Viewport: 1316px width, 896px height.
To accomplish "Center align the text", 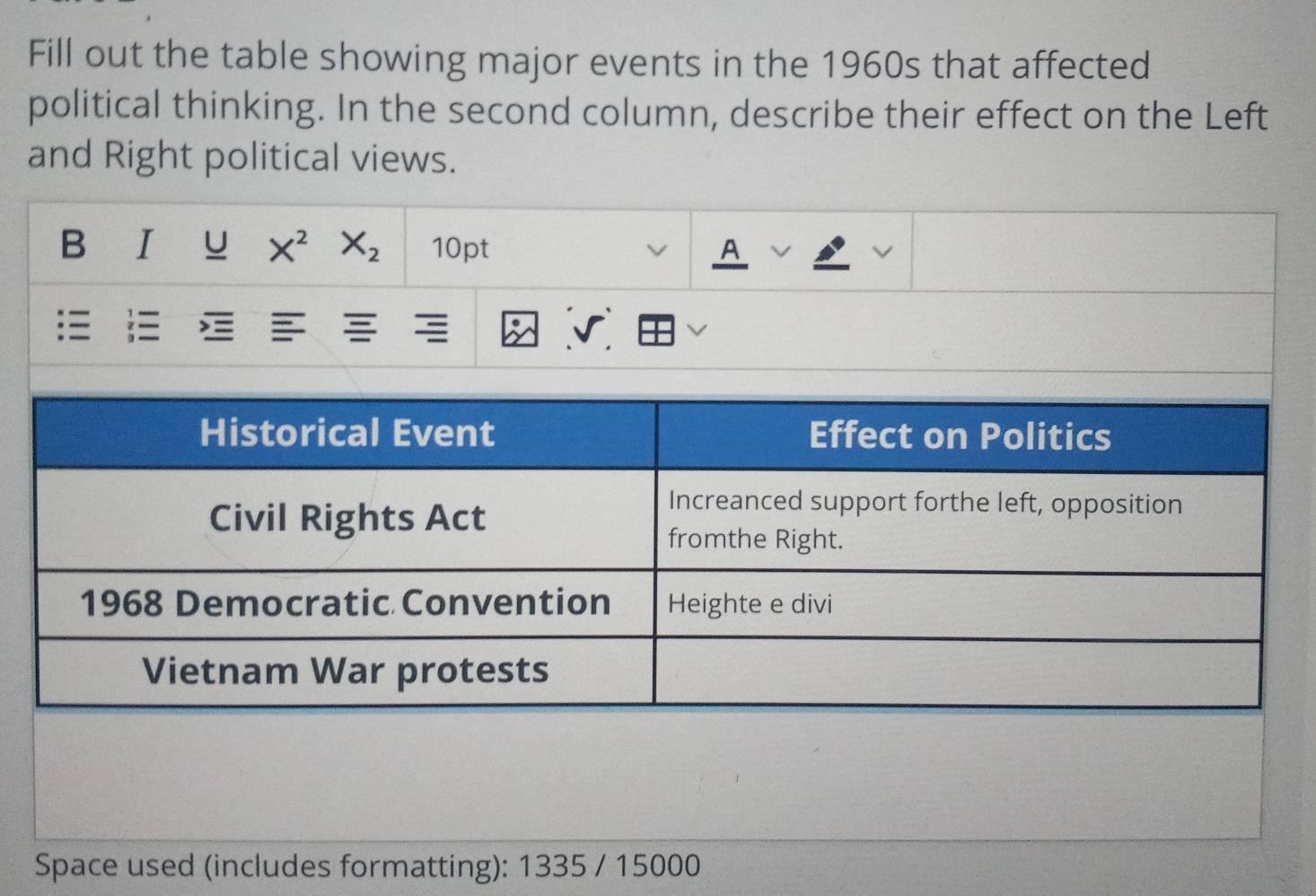I will click(x=360, y=329).
